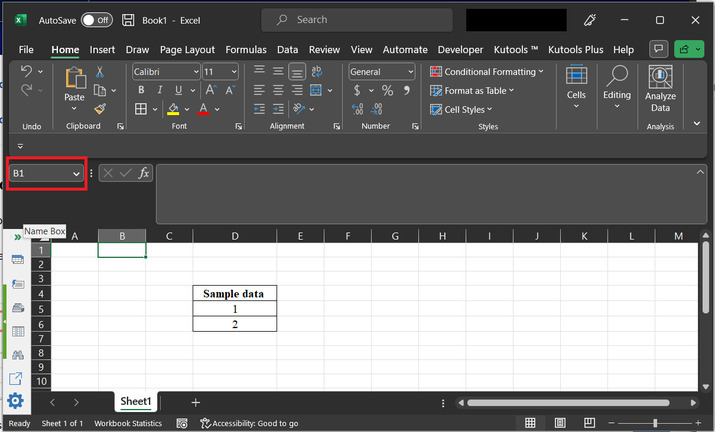Apply Accounting dollar format
Image resolution: width=715 pixels, height=432 pixels.
coord(357,90)
